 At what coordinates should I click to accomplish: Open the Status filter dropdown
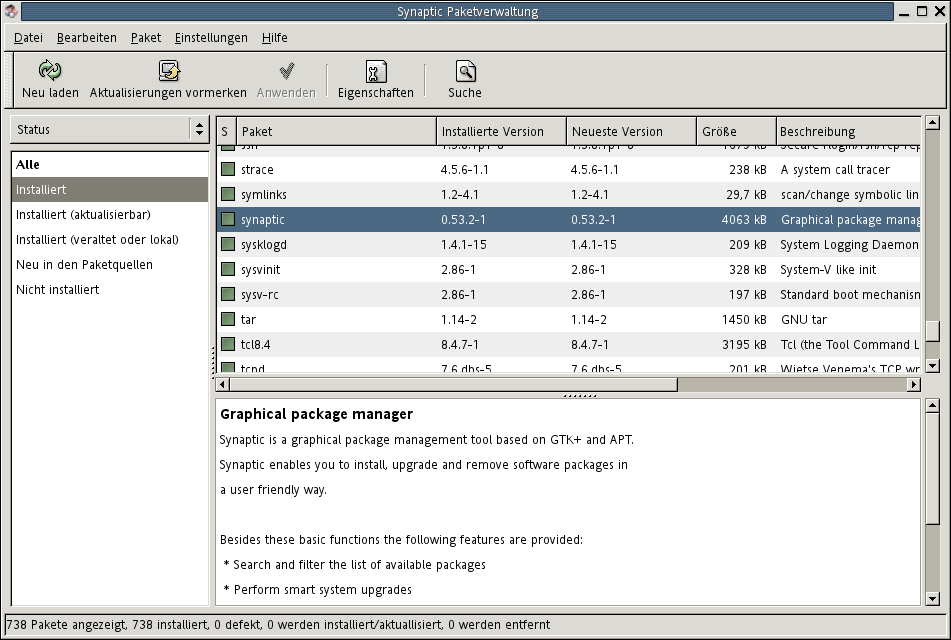(x=108, y=129)
